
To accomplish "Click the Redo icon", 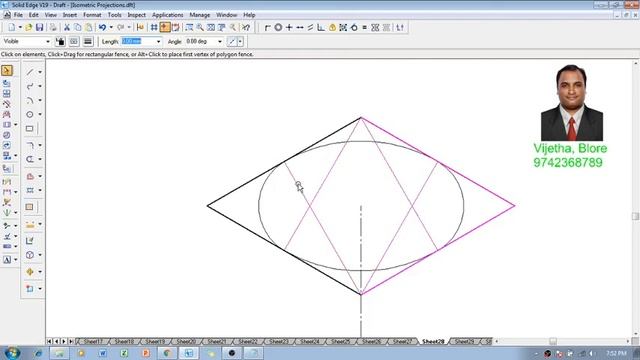I will [120, 27].
